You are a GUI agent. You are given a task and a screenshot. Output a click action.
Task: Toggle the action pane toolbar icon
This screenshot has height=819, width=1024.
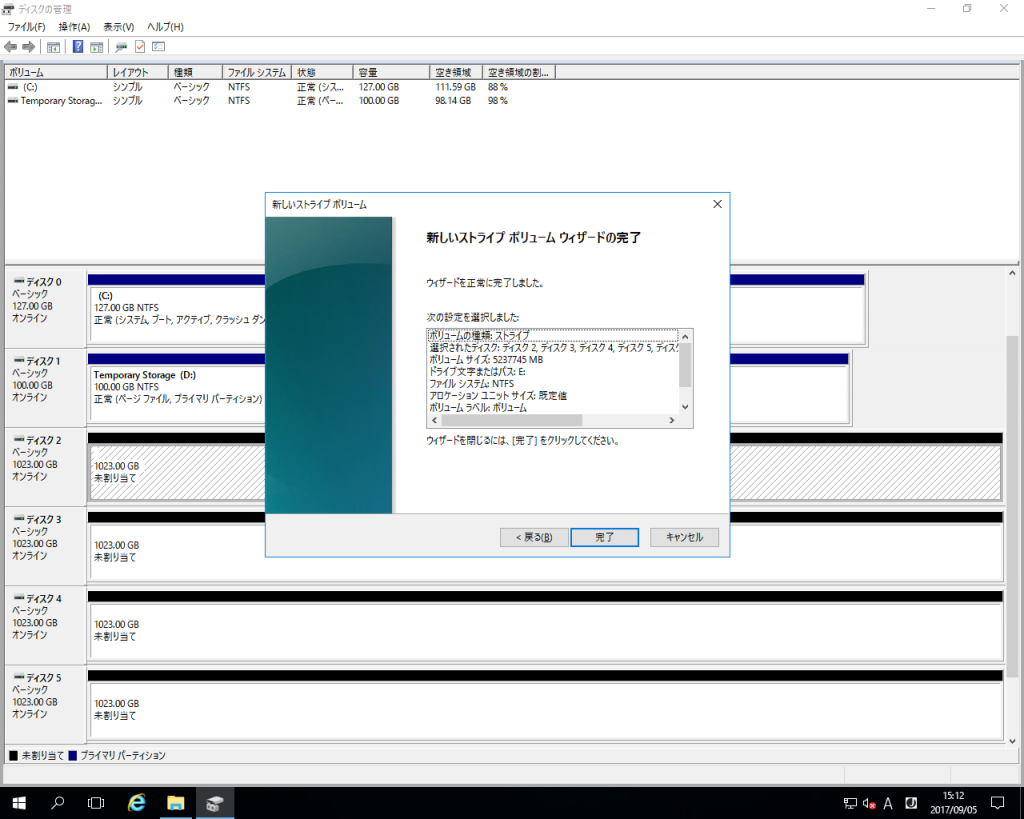coord(97,47)
